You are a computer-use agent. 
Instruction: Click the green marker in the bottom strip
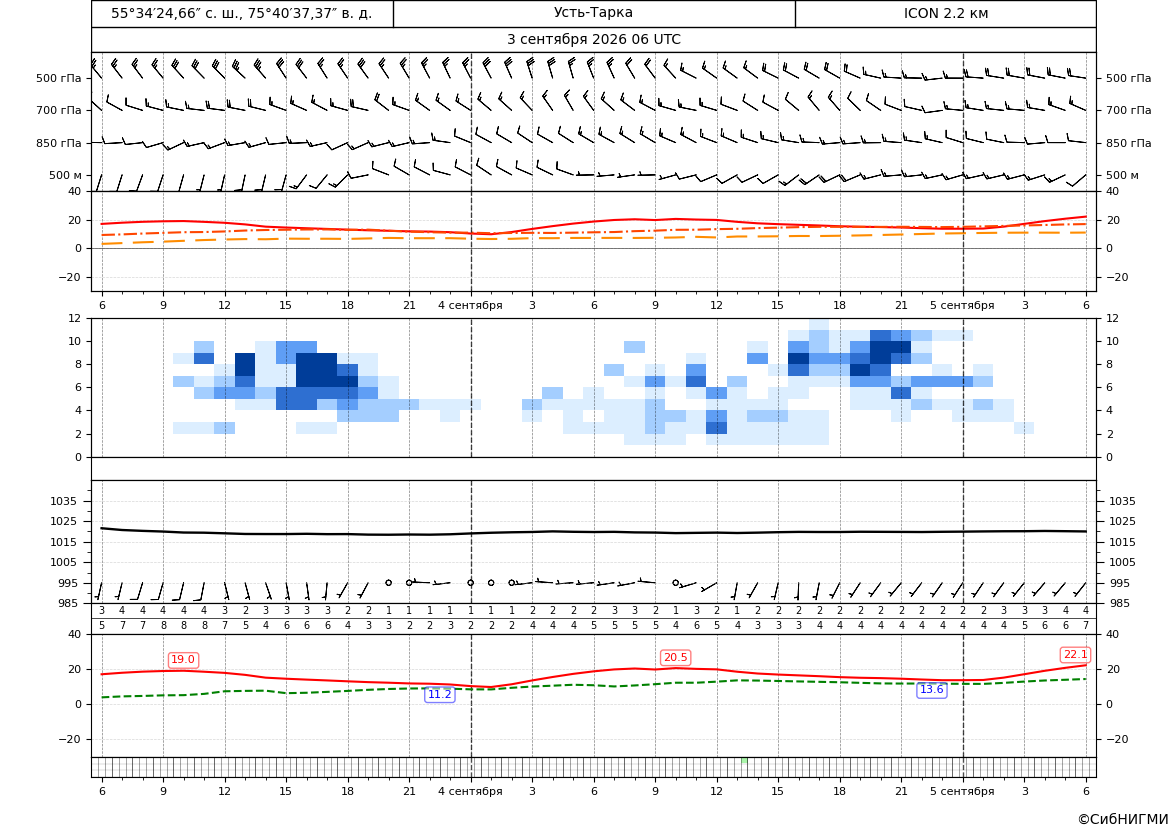point(744,760)
